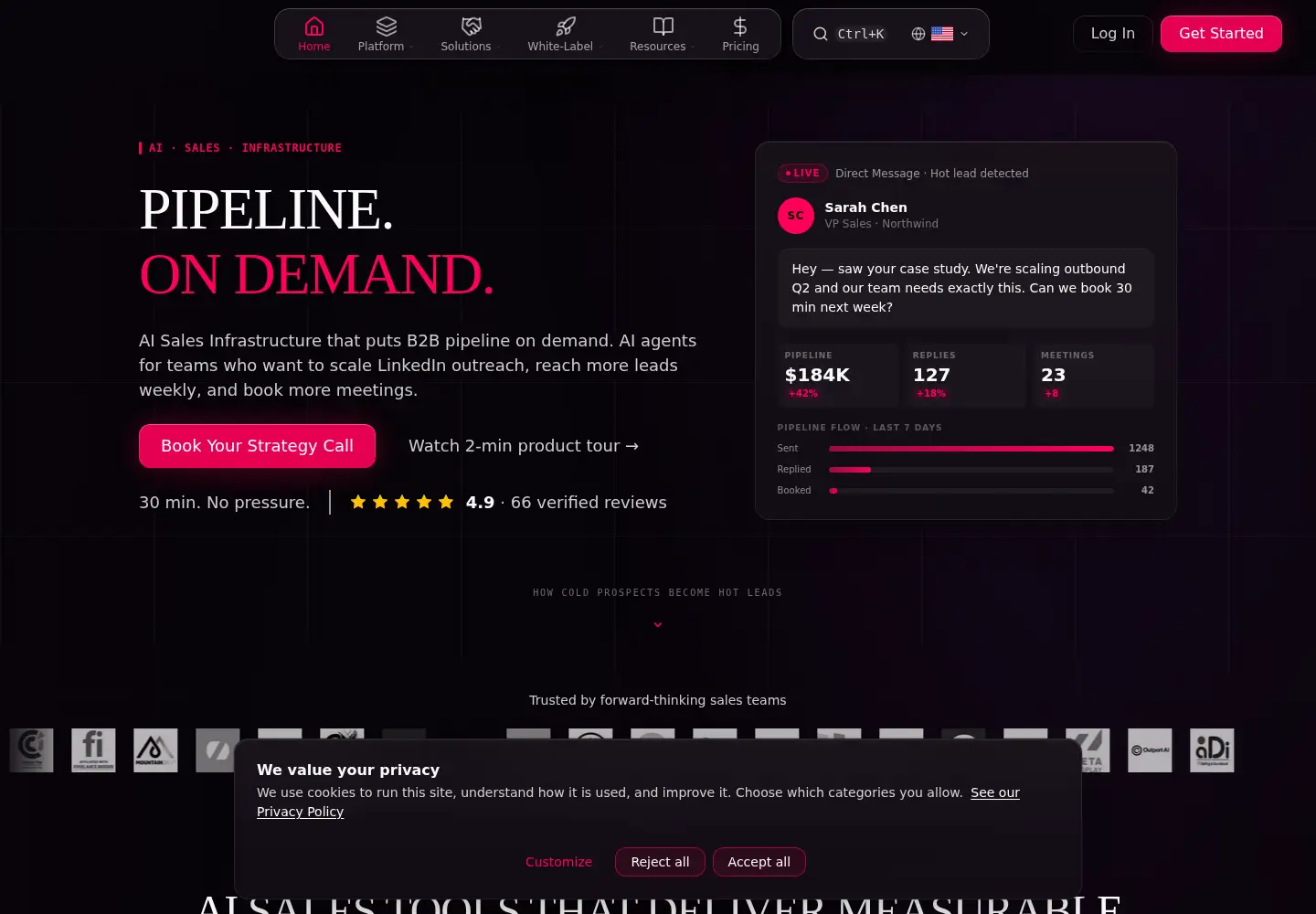1316x914 pixels.
Task: Select the US flag language option
Action: click(x=942, y=34)
